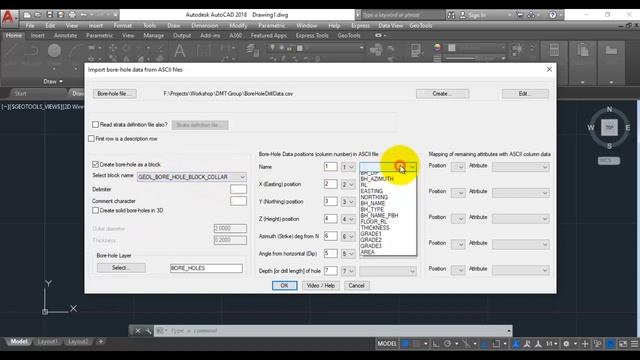Click the Bore-hole file... button

(114, 93)
